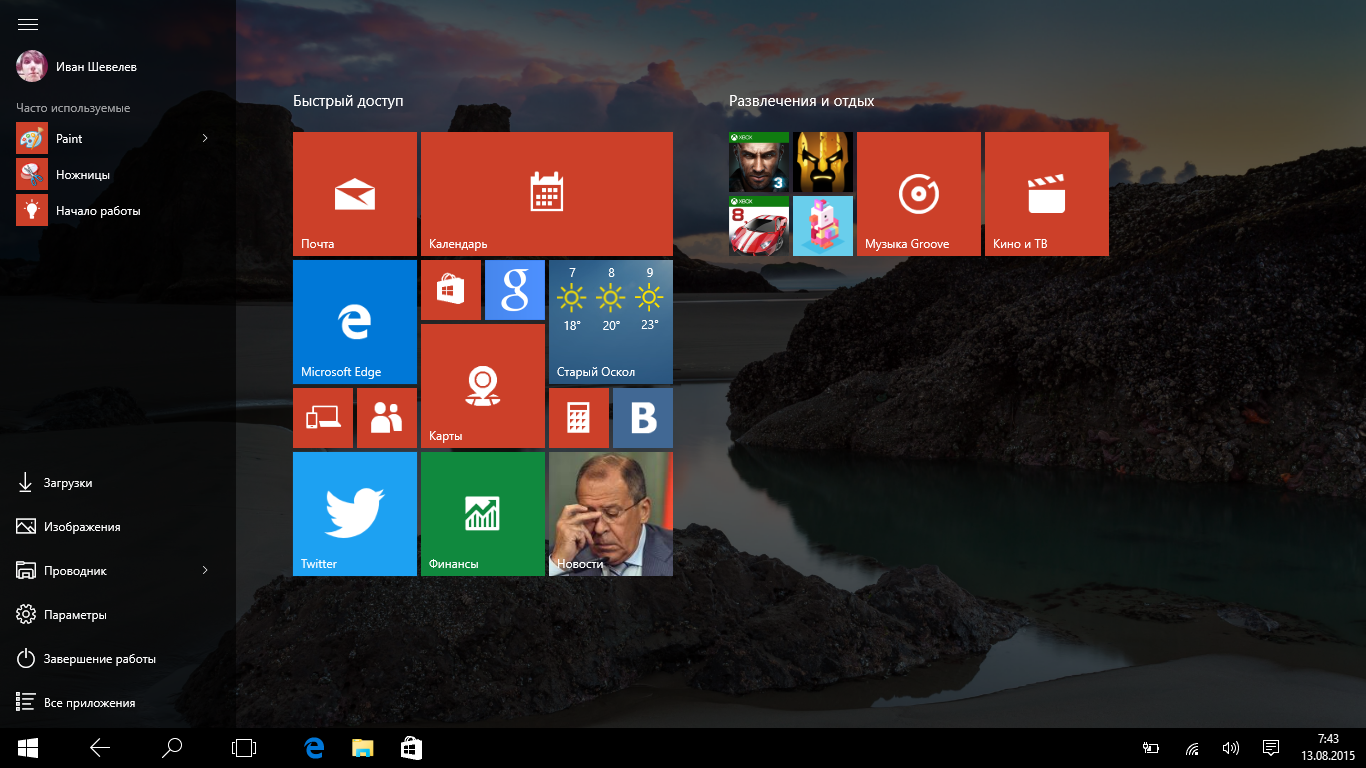Open Asphalt 8 racing game tile
Image resolution: width=1366 pixels, height=768 pixels.
(759, 226)
